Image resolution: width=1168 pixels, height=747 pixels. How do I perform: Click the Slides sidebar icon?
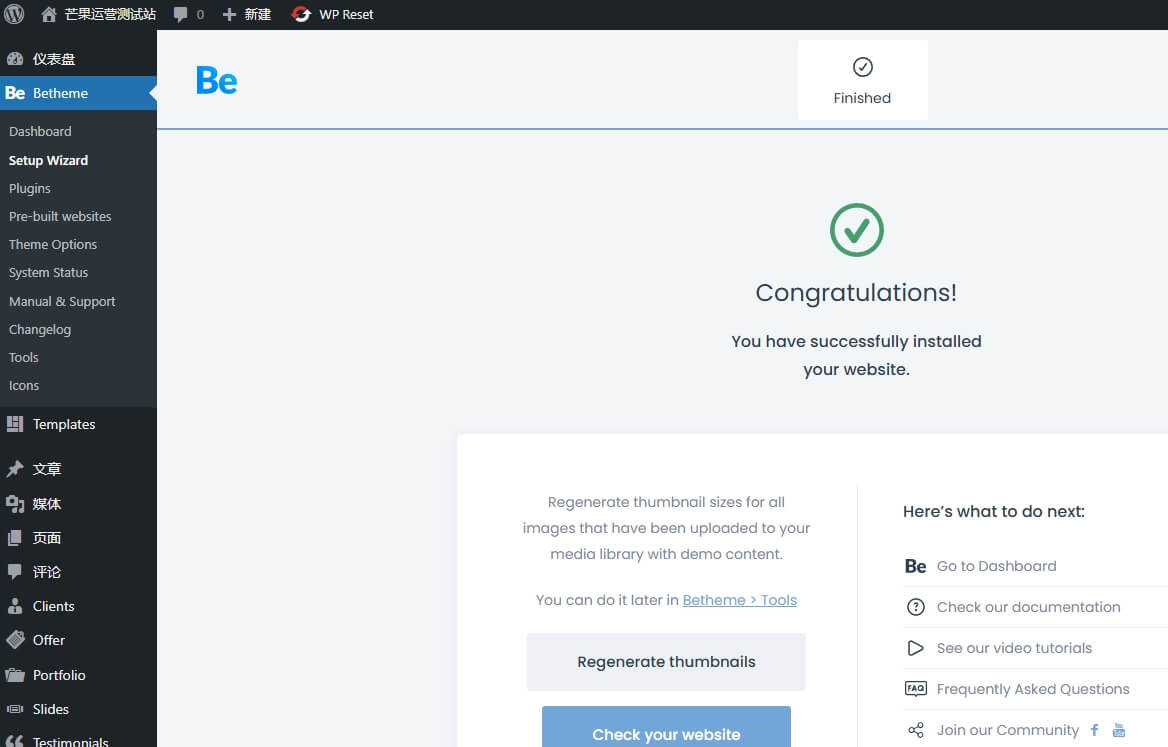pyautogui.click(x=15, y=709)
